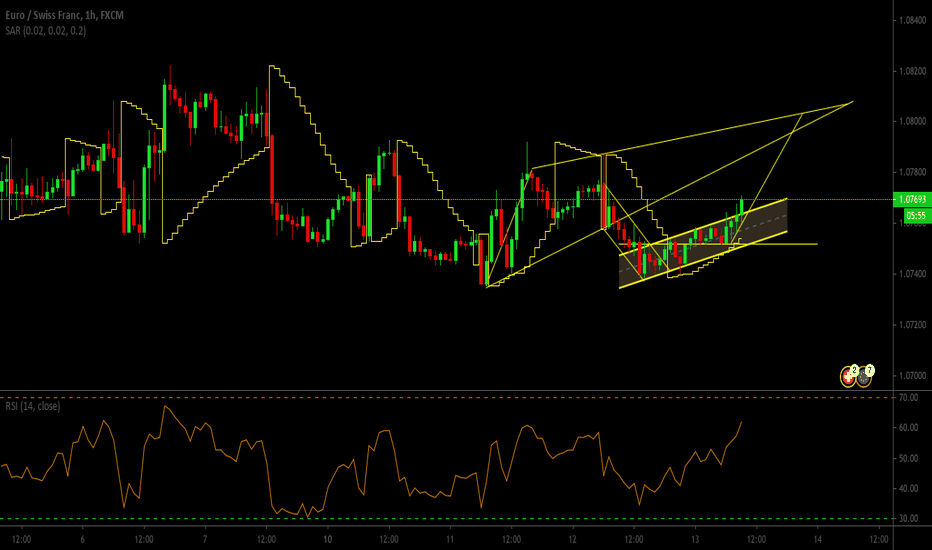Click the 1.08400 price axis label
932x550 pixels.
(912, 20)
